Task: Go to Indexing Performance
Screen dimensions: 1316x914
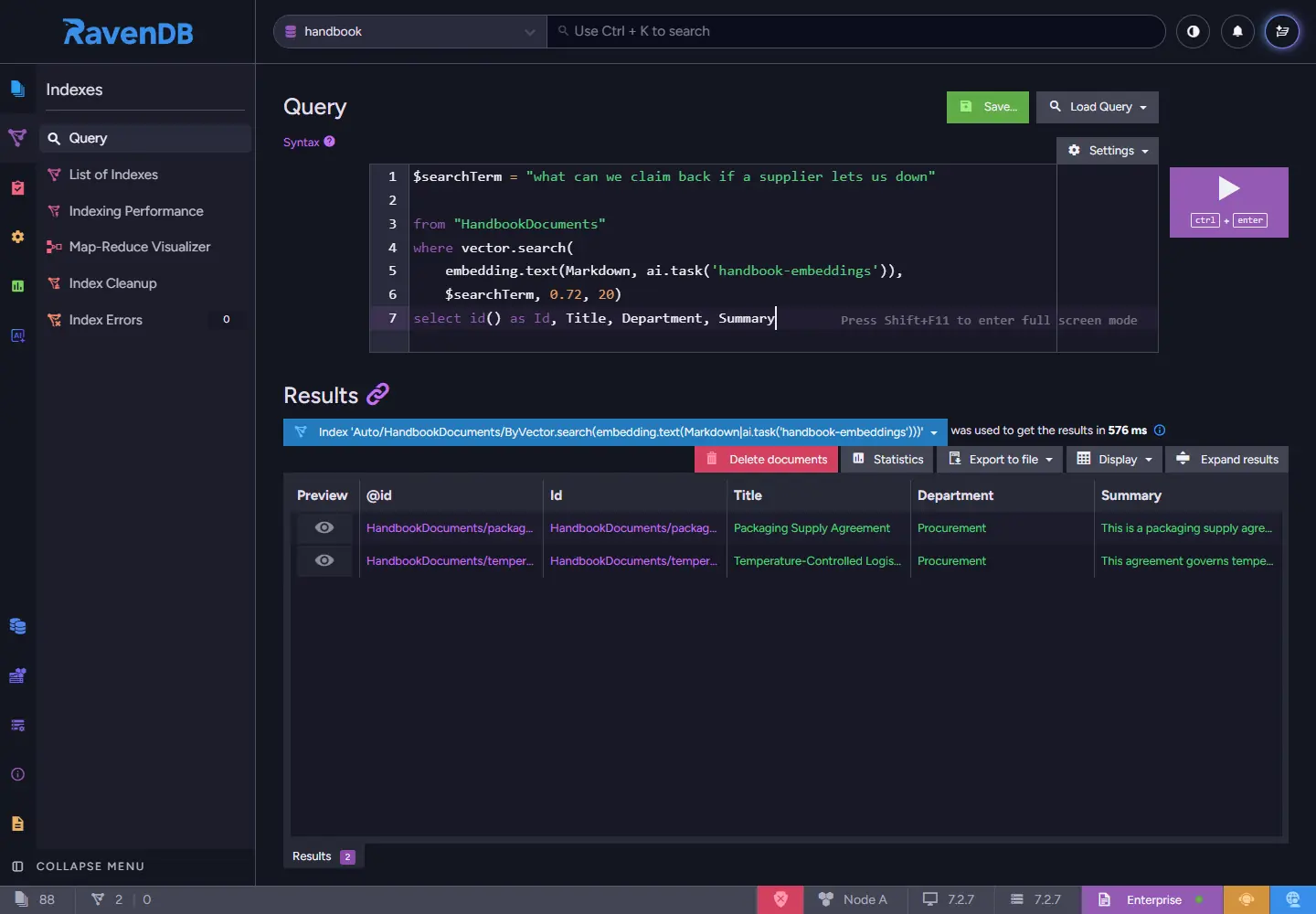Action: click(x=136, y=211)
